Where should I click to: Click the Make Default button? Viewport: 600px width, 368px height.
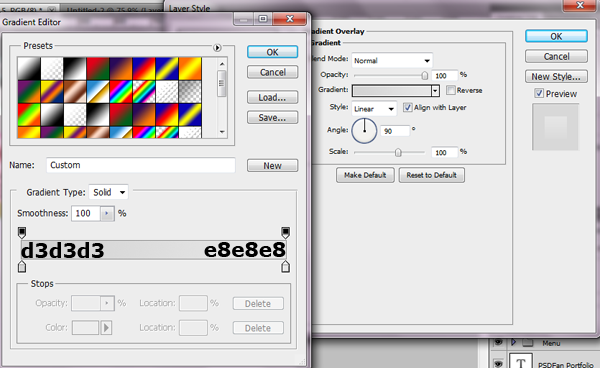tap(365, 175)
